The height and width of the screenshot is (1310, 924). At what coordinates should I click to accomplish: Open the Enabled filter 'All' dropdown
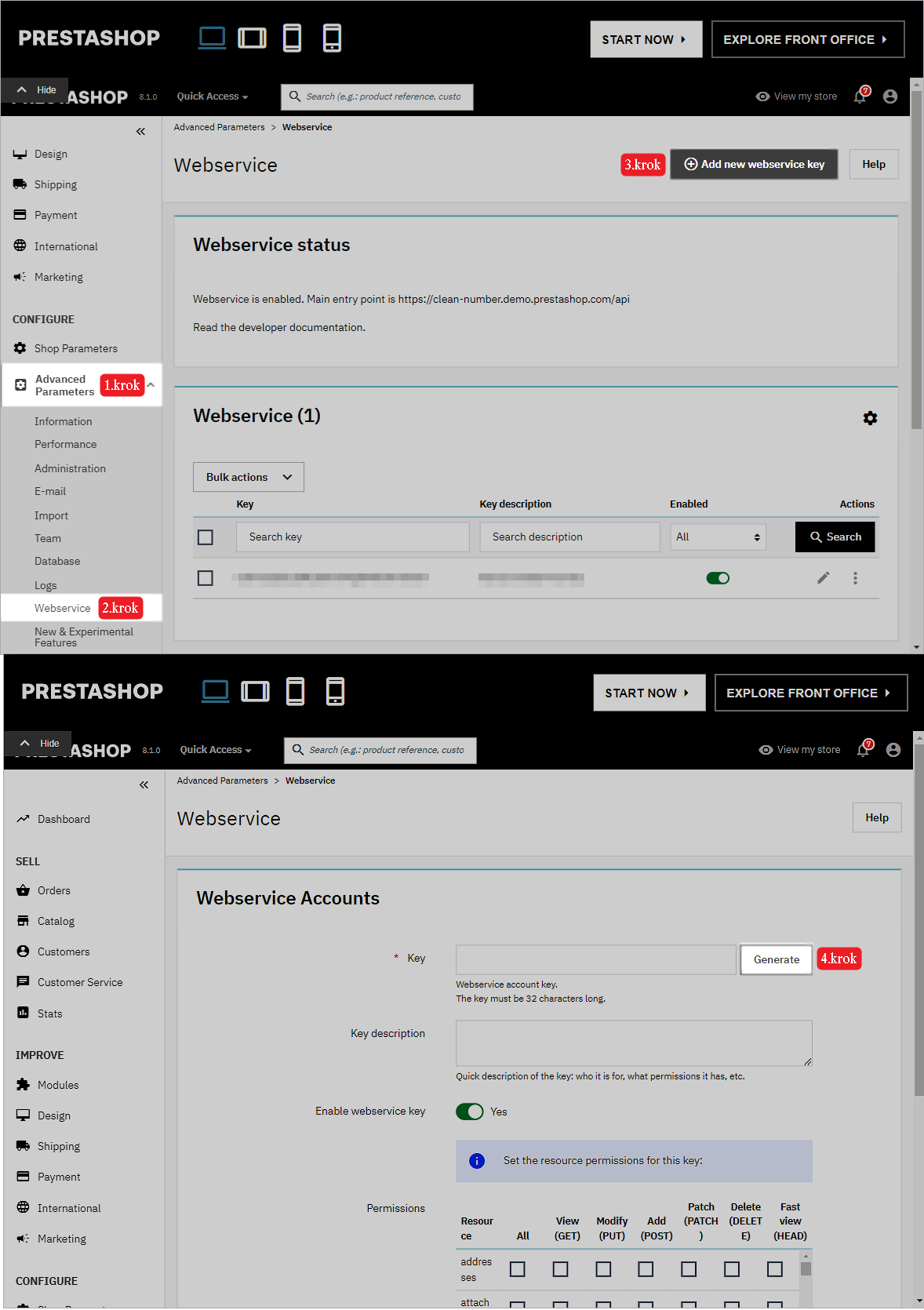[x=718, y=537]
